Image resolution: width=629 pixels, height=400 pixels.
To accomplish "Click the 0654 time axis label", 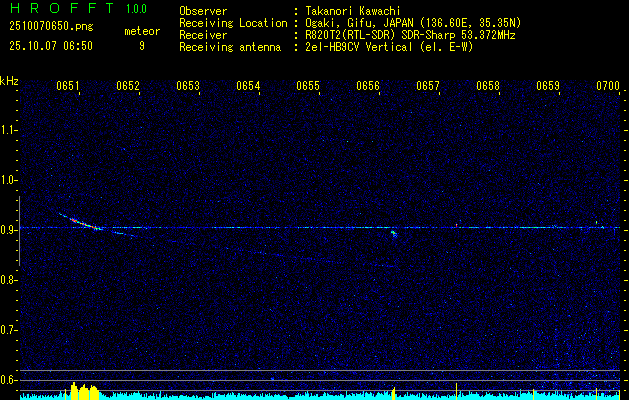I will tap(248, 86).
